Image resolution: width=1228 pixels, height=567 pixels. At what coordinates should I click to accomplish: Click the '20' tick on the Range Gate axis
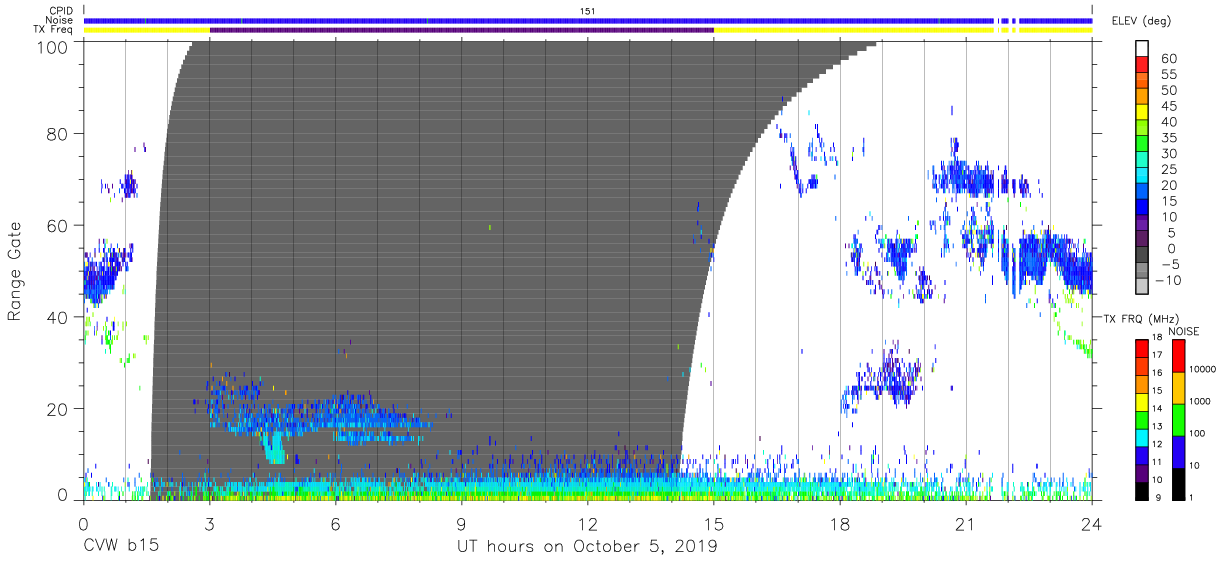(x=59, y=408)
